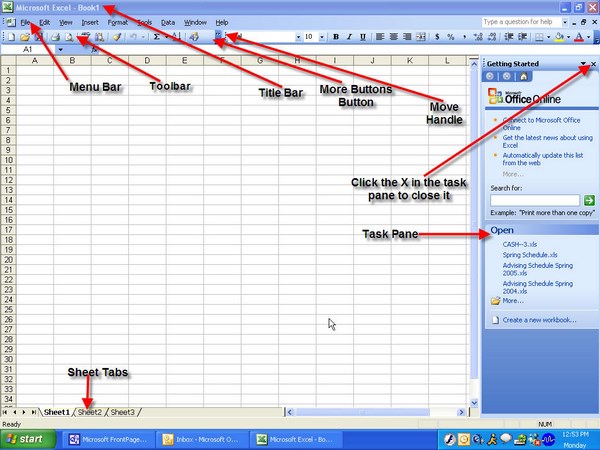
Task: Open the font size dropdown
Action: coord(321,37)
